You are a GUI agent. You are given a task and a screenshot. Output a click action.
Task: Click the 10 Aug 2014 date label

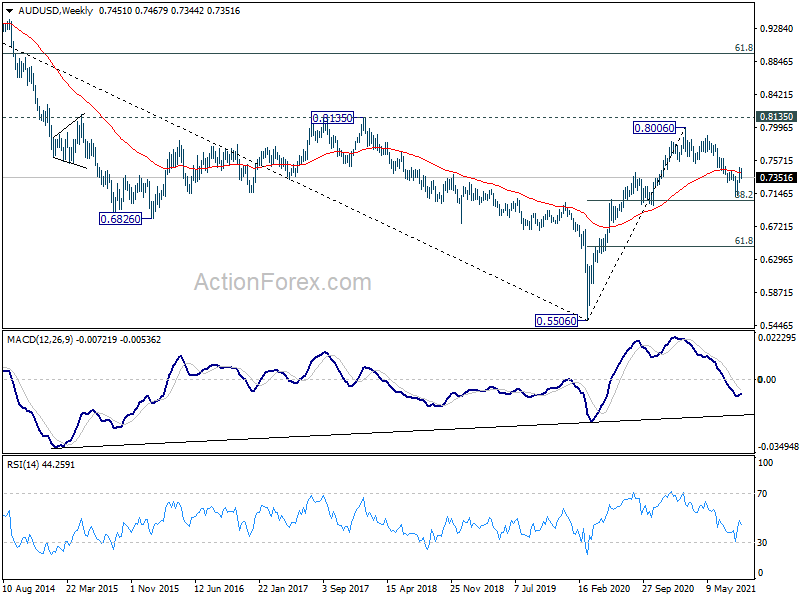click(29, 588)
